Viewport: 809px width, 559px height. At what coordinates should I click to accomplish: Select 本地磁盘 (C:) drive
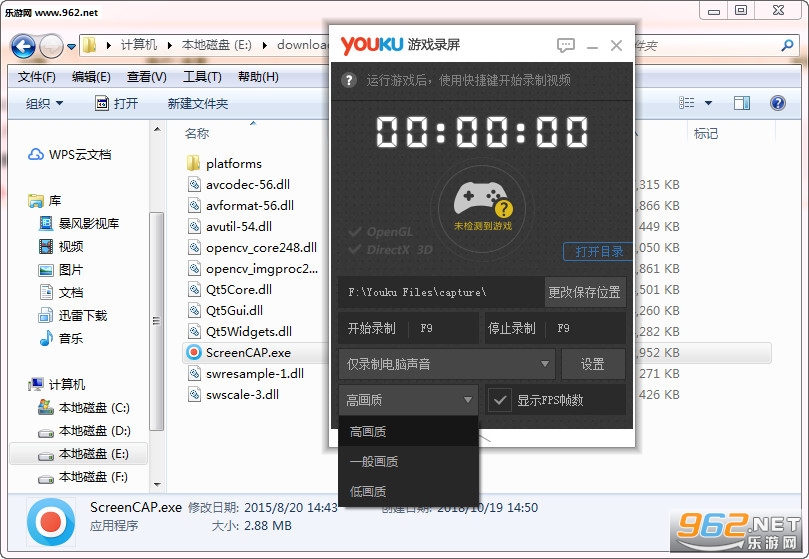point(84,408)
